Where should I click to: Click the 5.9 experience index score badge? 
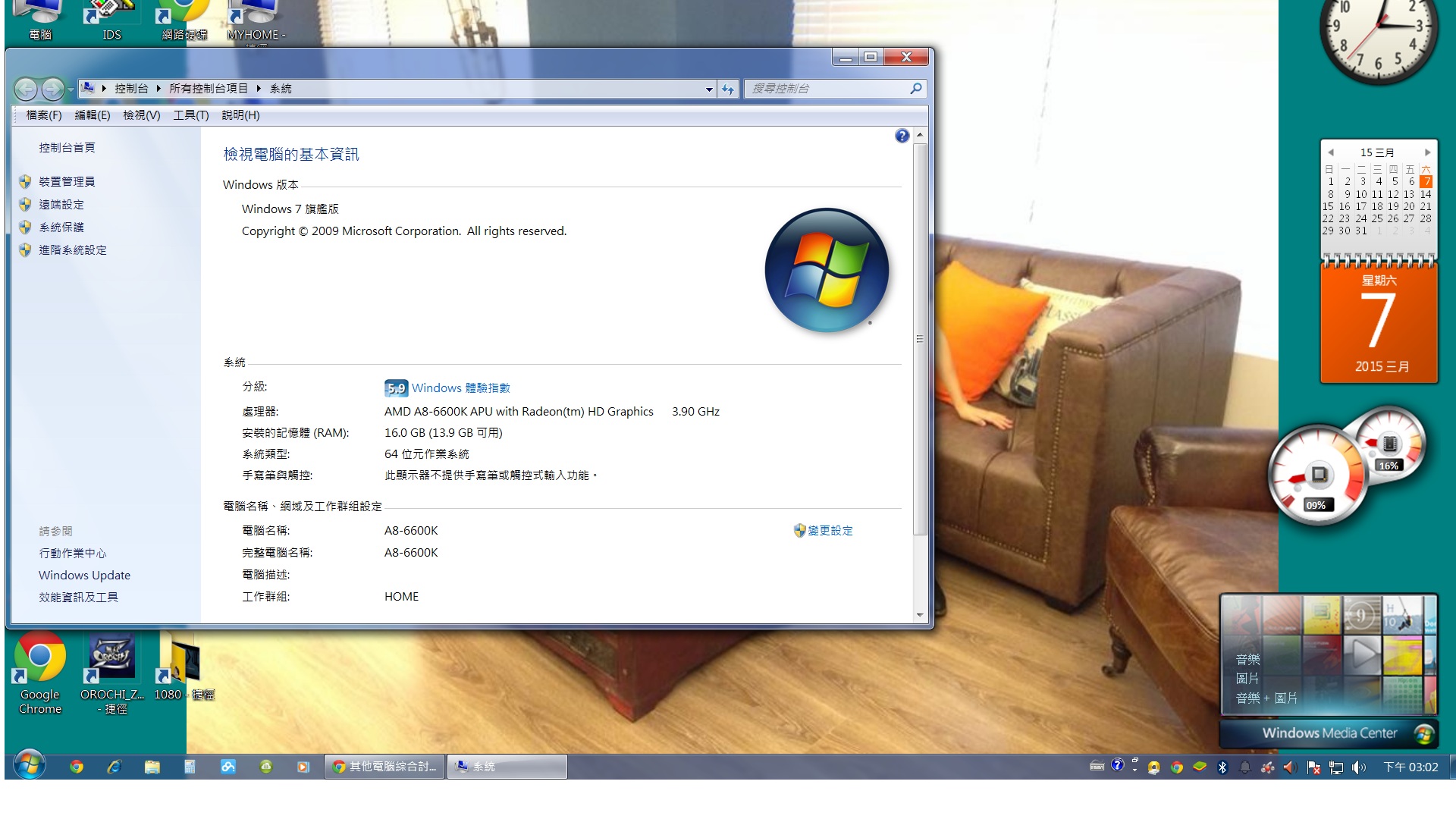coord(396,388)
